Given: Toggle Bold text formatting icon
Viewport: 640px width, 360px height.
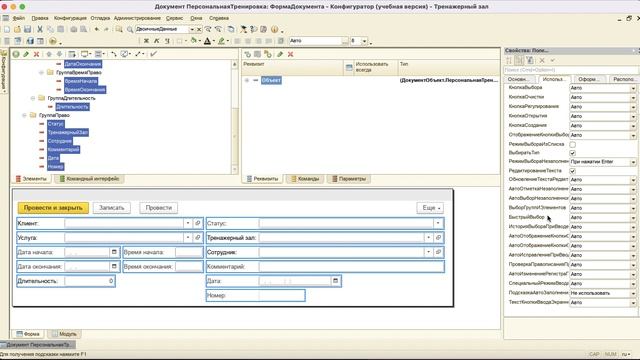Looking at the screenshot, I should 146,41.
